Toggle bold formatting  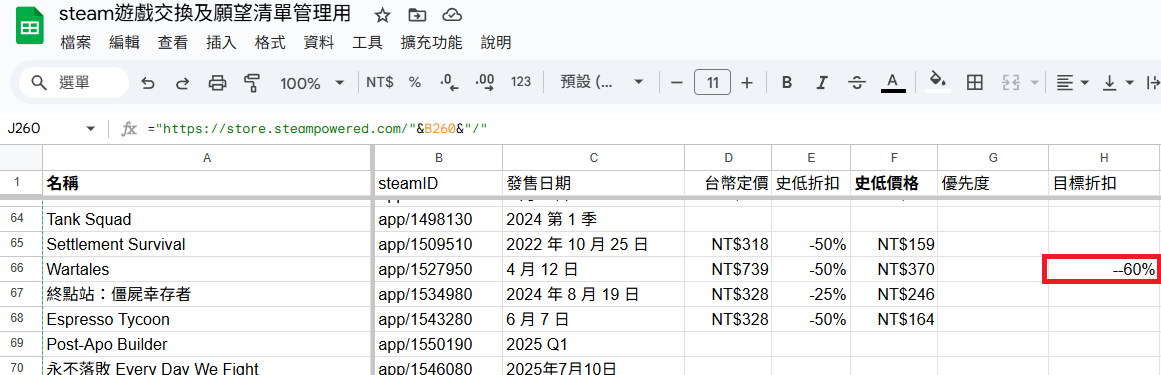coord(787,82)
